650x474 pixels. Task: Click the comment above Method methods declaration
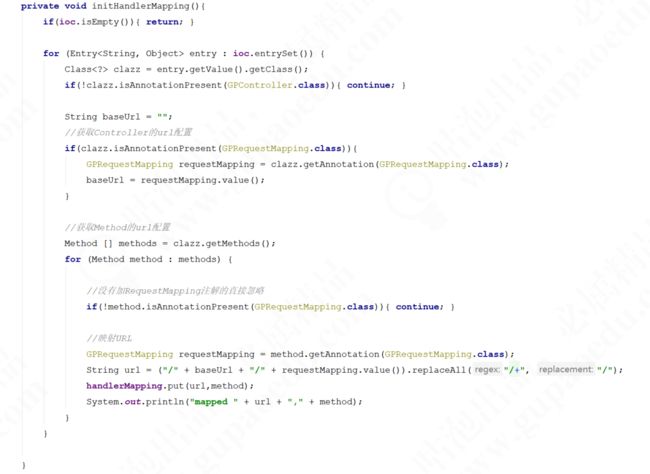pyautogui.click(x=117, y=228)
